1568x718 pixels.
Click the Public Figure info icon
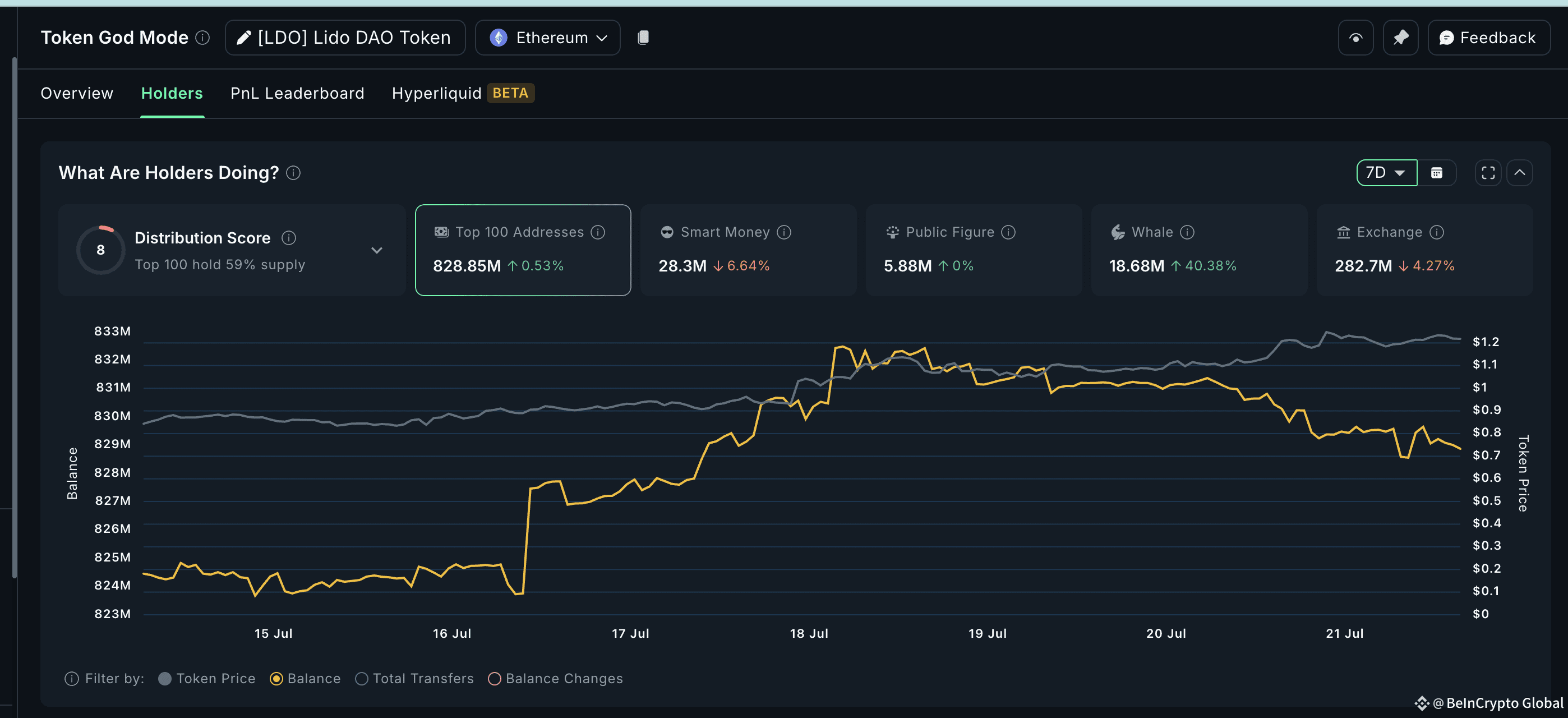1009,233
